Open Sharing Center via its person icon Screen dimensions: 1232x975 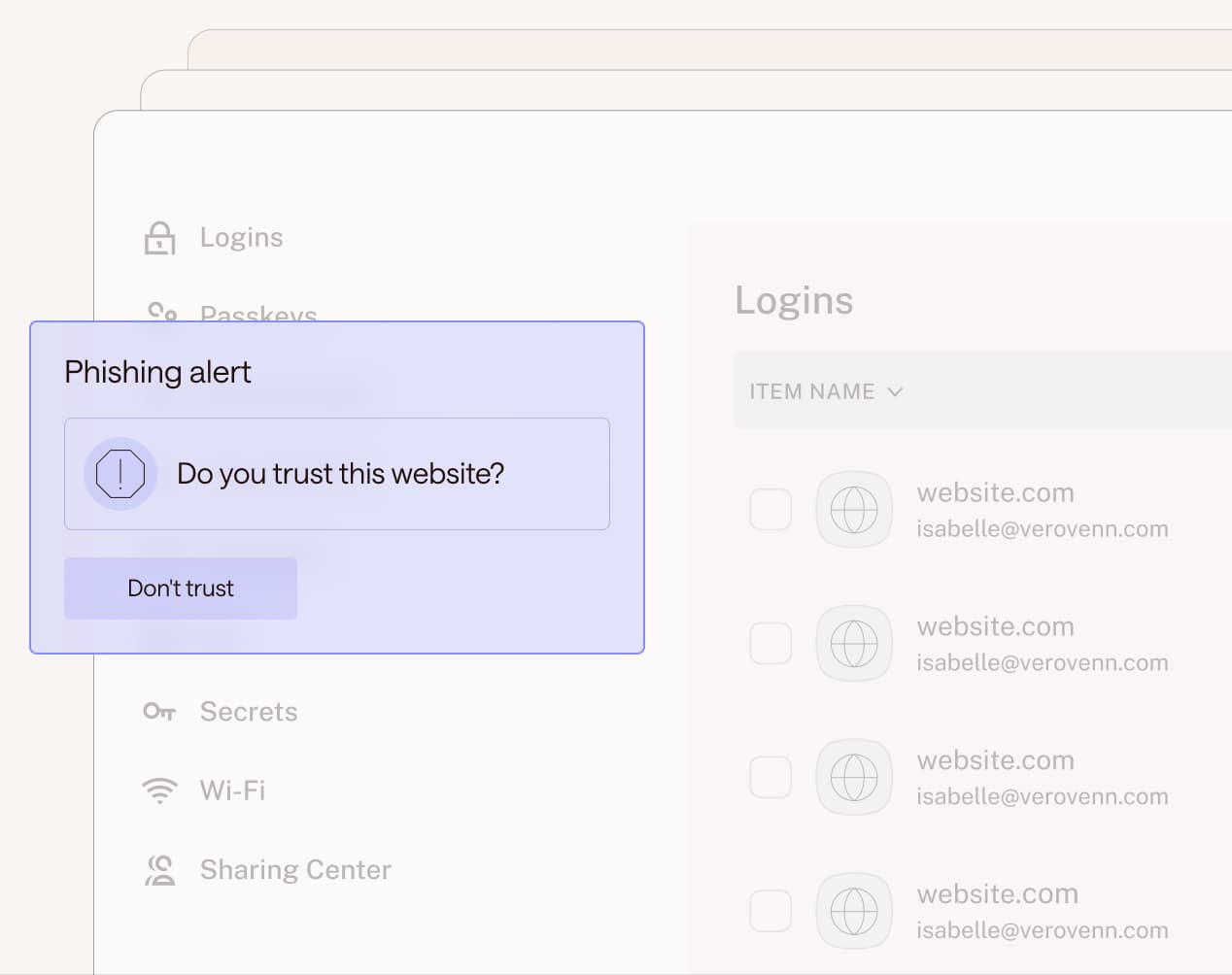pyautogui.click(x=161, y=869)
